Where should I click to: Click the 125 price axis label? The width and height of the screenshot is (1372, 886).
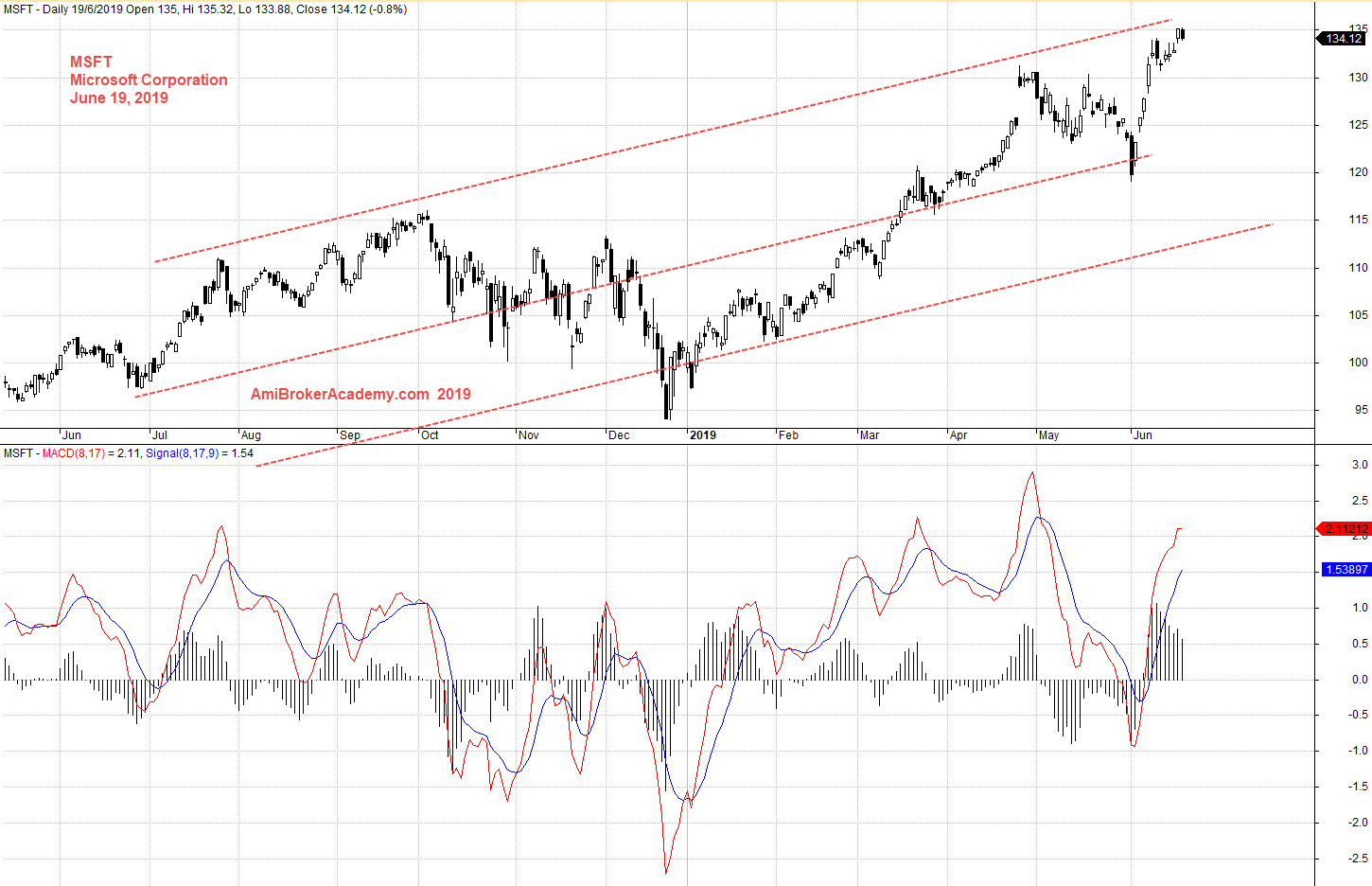point(1358,125)
